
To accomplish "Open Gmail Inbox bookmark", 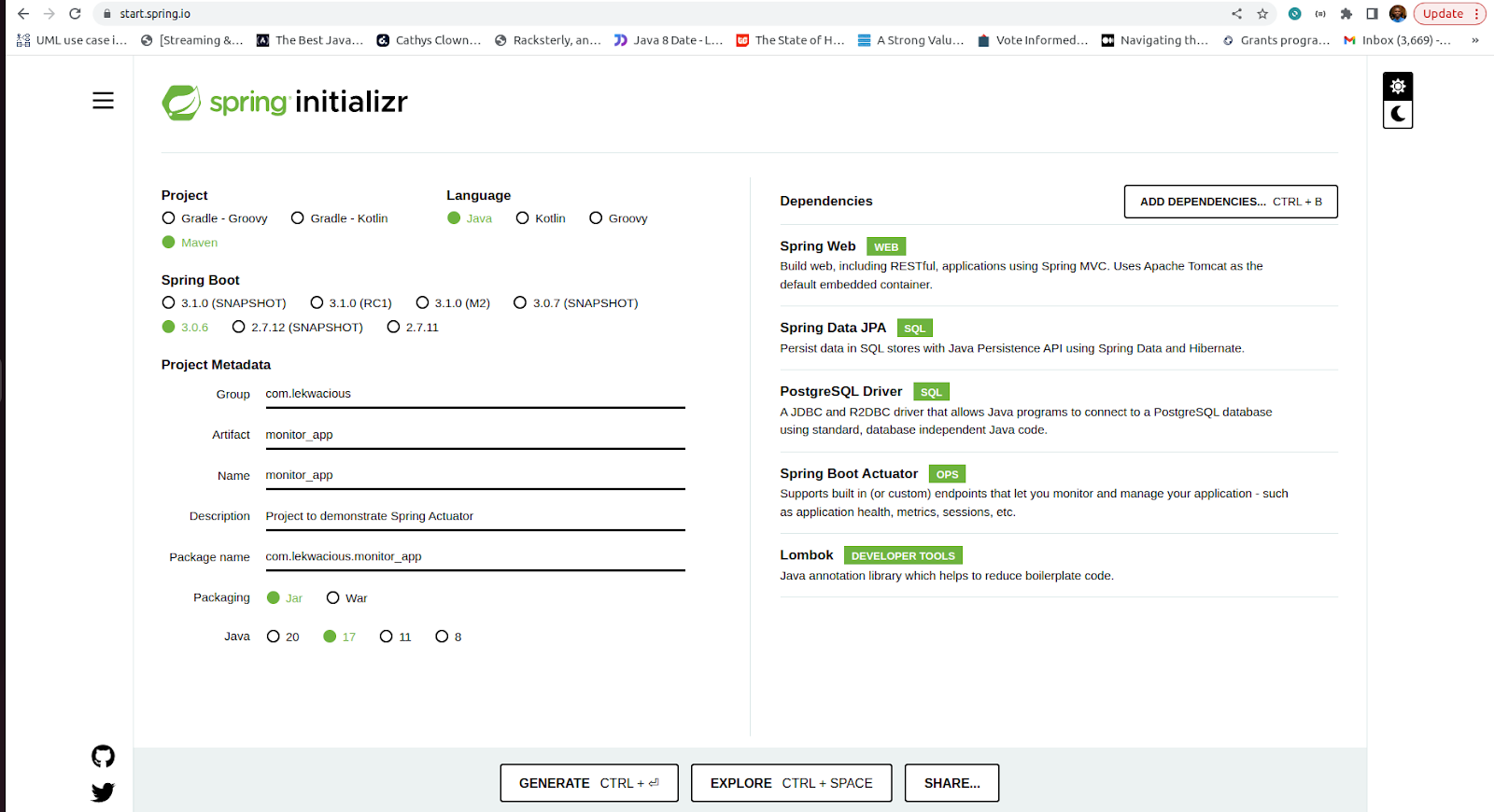I will coord(1397,40).
